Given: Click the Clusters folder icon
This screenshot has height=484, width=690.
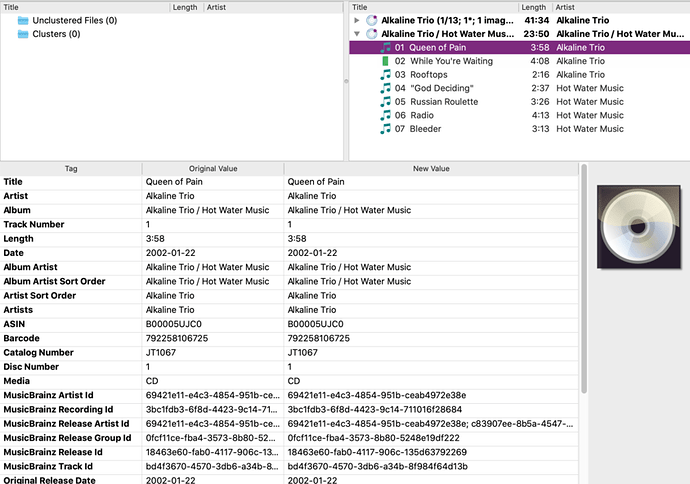Looking at the screenshot, I should 23,34.
